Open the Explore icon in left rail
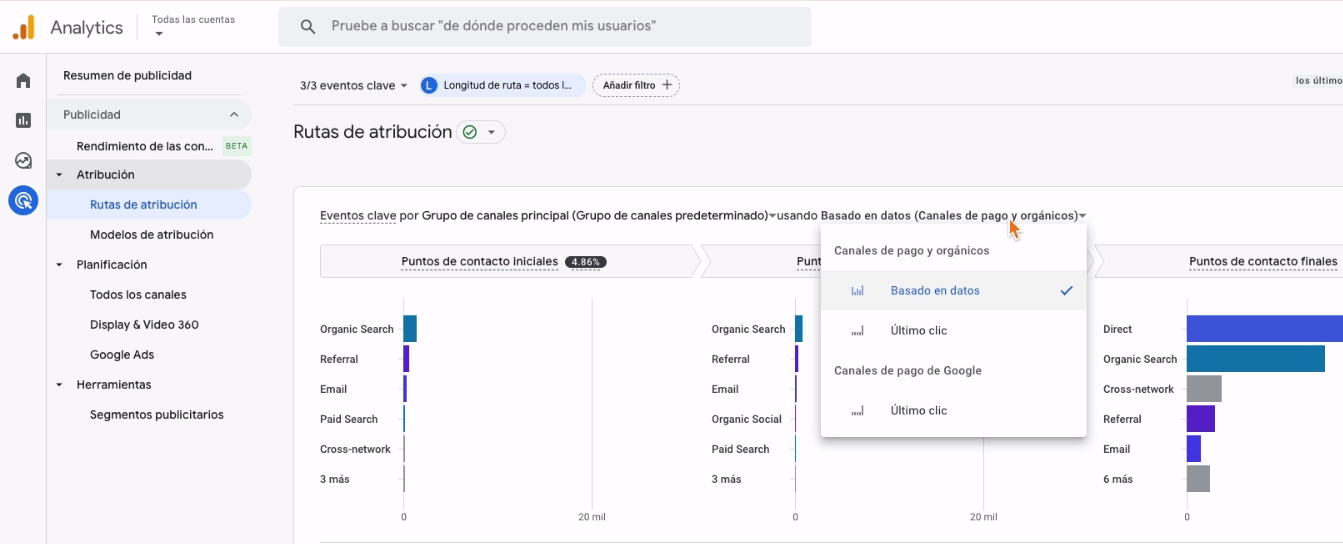 (23, 161)
